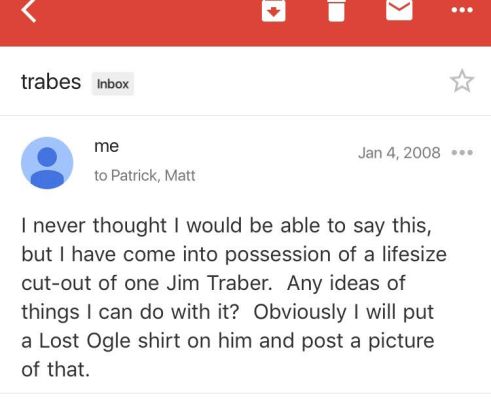Tap the 'Jim Traber' text in message
491x400 pixels.
tap(219, 283)
